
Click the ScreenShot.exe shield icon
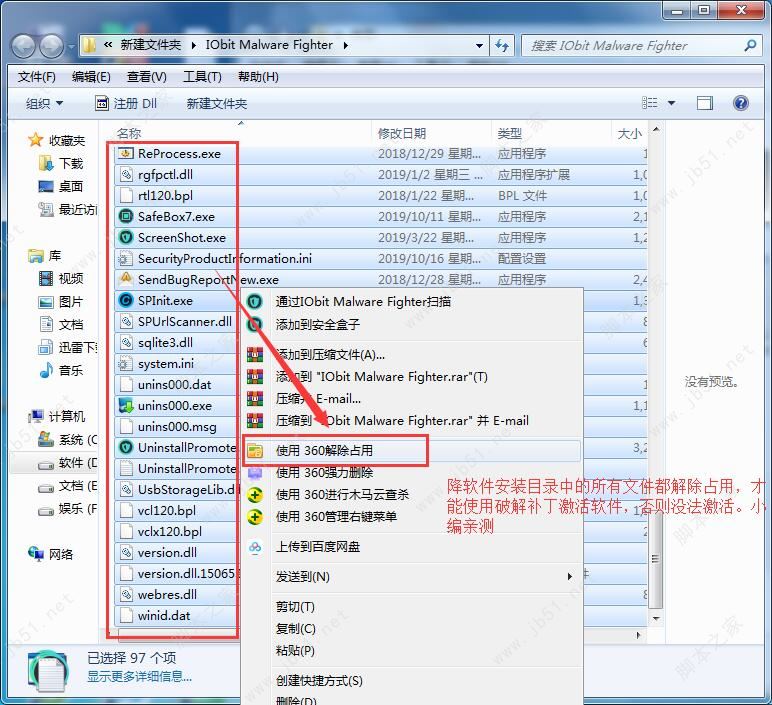pyautogui.click(x=126, y=237)
